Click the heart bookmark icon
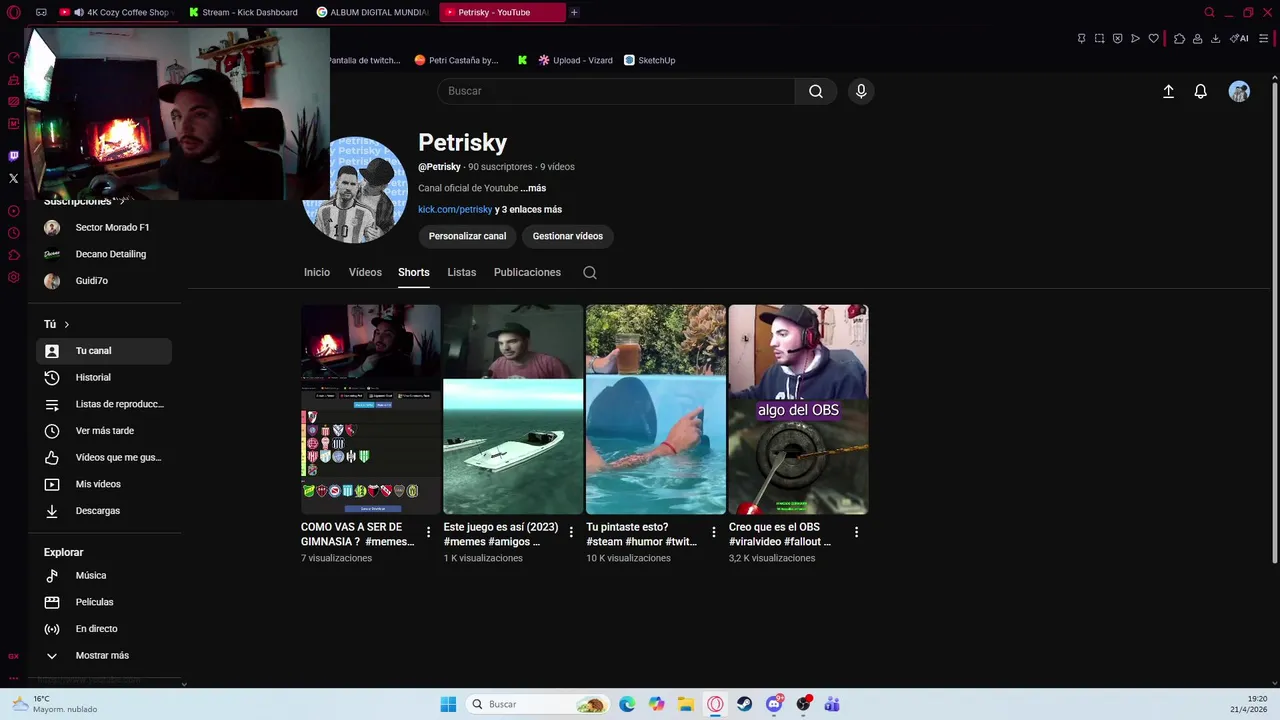 1153,39
